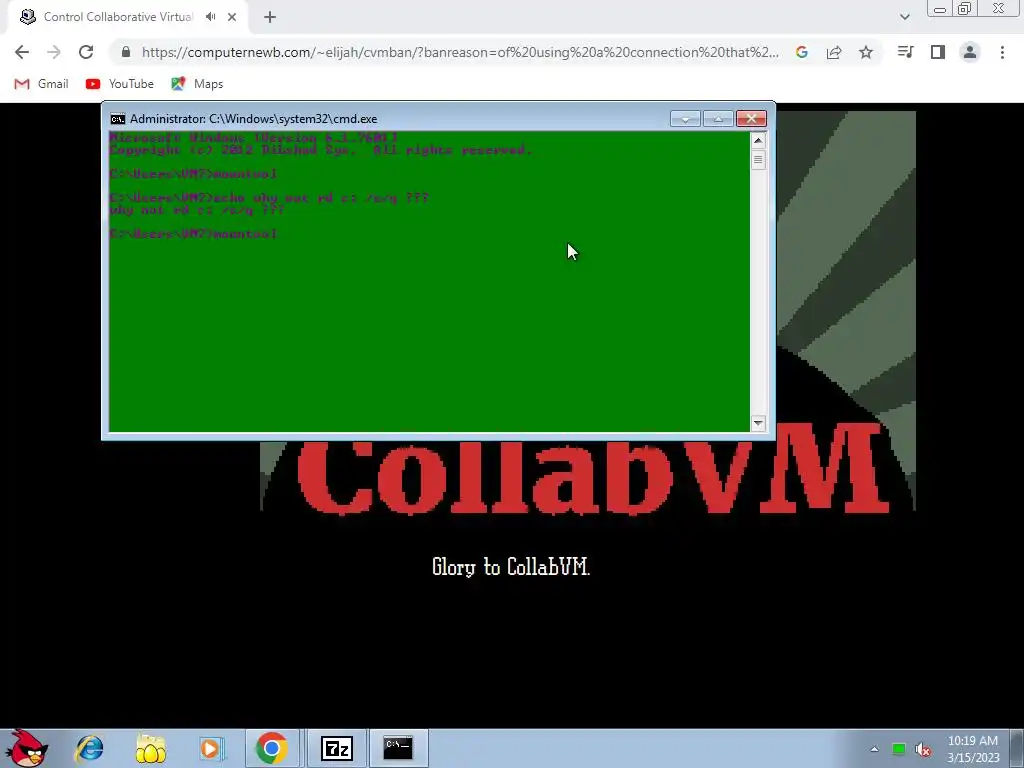
Task: Go back using the browser back arrow
Action: (22, 52)
